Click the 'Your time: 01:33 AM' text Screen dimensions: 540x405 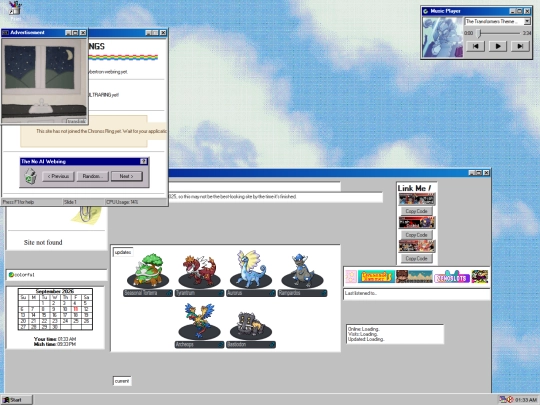(55, 339)
